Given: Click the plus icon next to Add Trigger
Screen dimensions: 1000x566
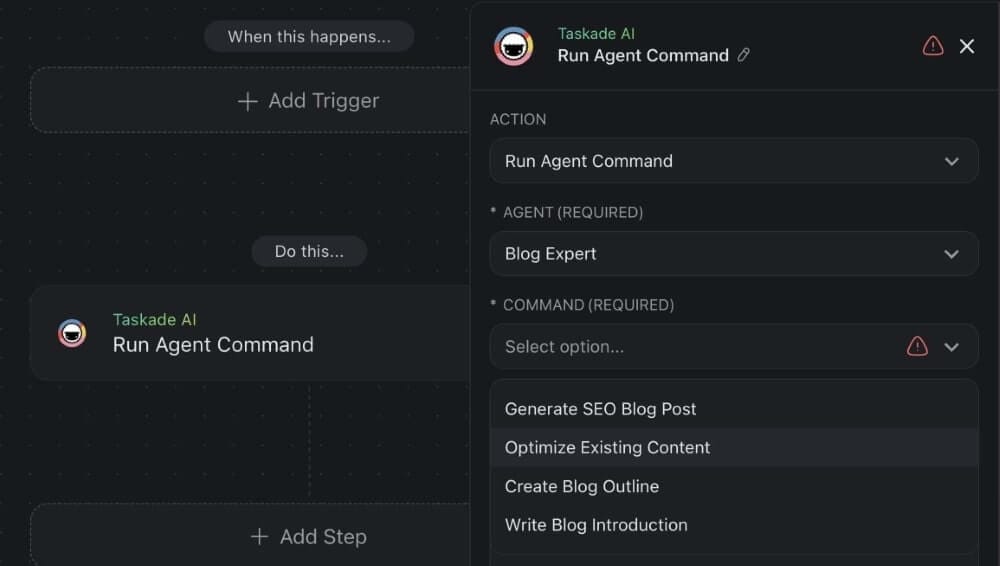Looking at the screenshot, I should tap(248, 101).
